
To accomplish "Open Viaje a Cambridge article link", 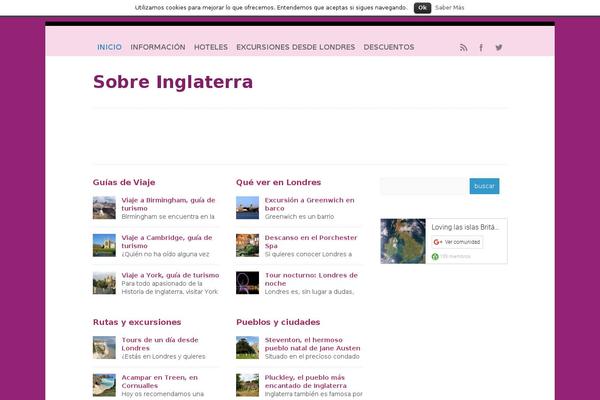I will tap(167, 242).
